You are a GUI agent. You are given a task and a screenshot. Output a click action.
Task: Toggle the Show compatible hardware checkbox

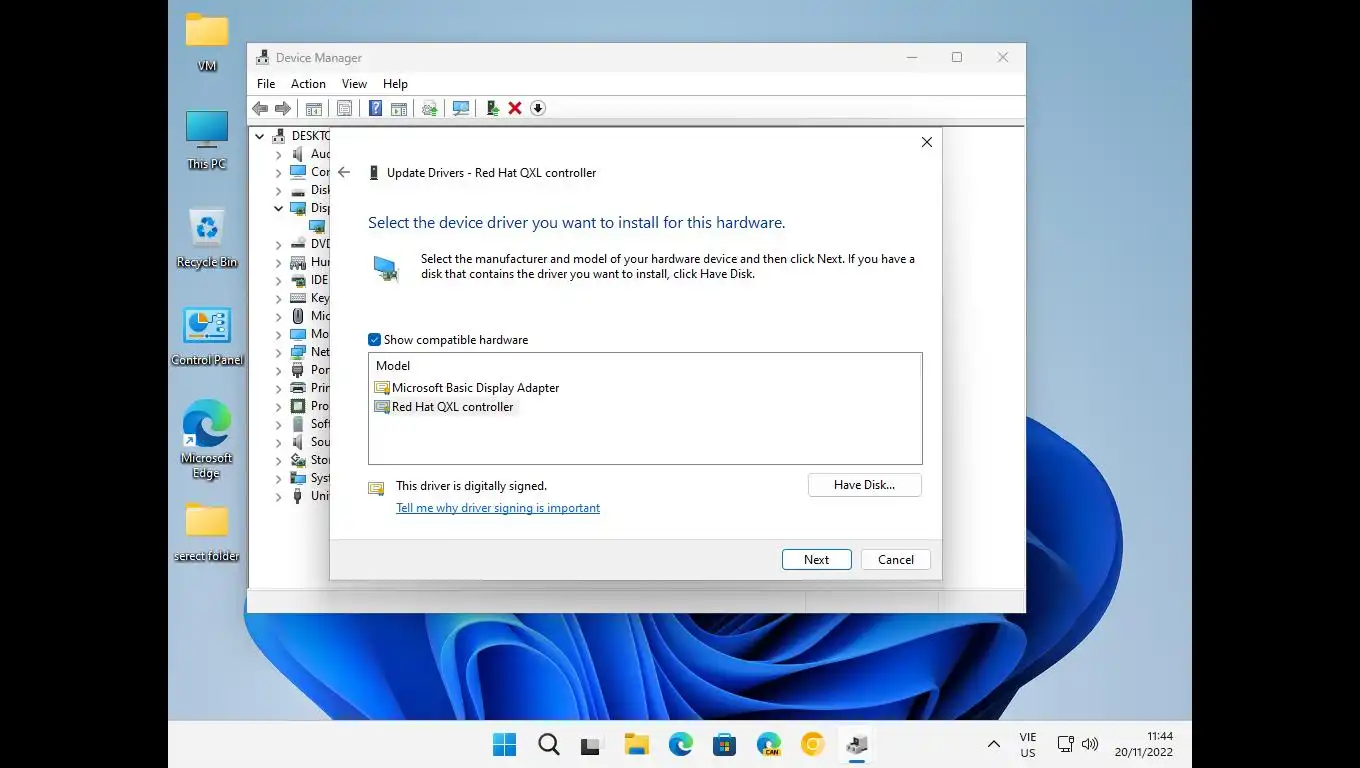coord(375,340)
